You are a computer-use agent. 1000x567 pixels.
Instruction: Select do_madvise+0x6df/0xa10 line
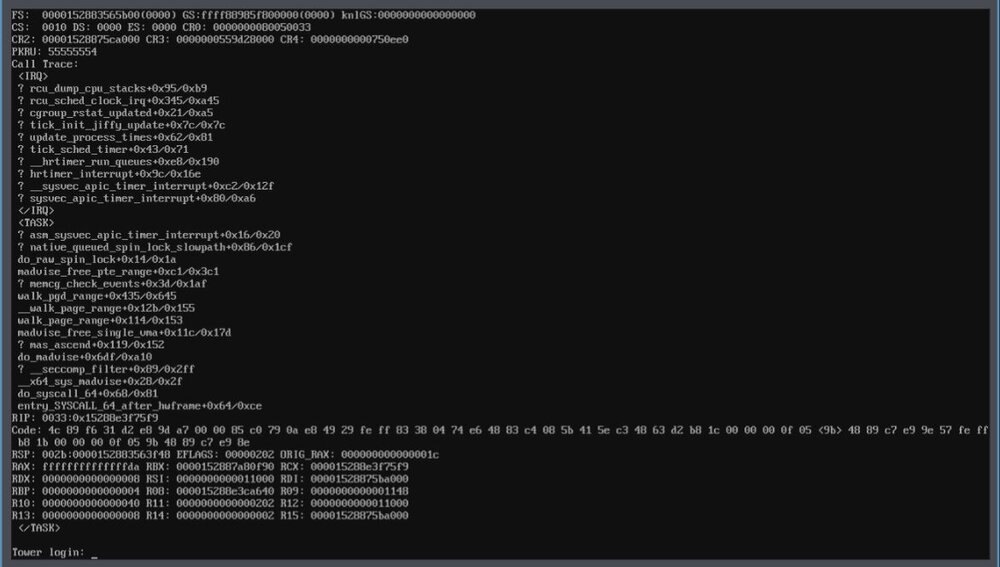(x=85, y=357)
